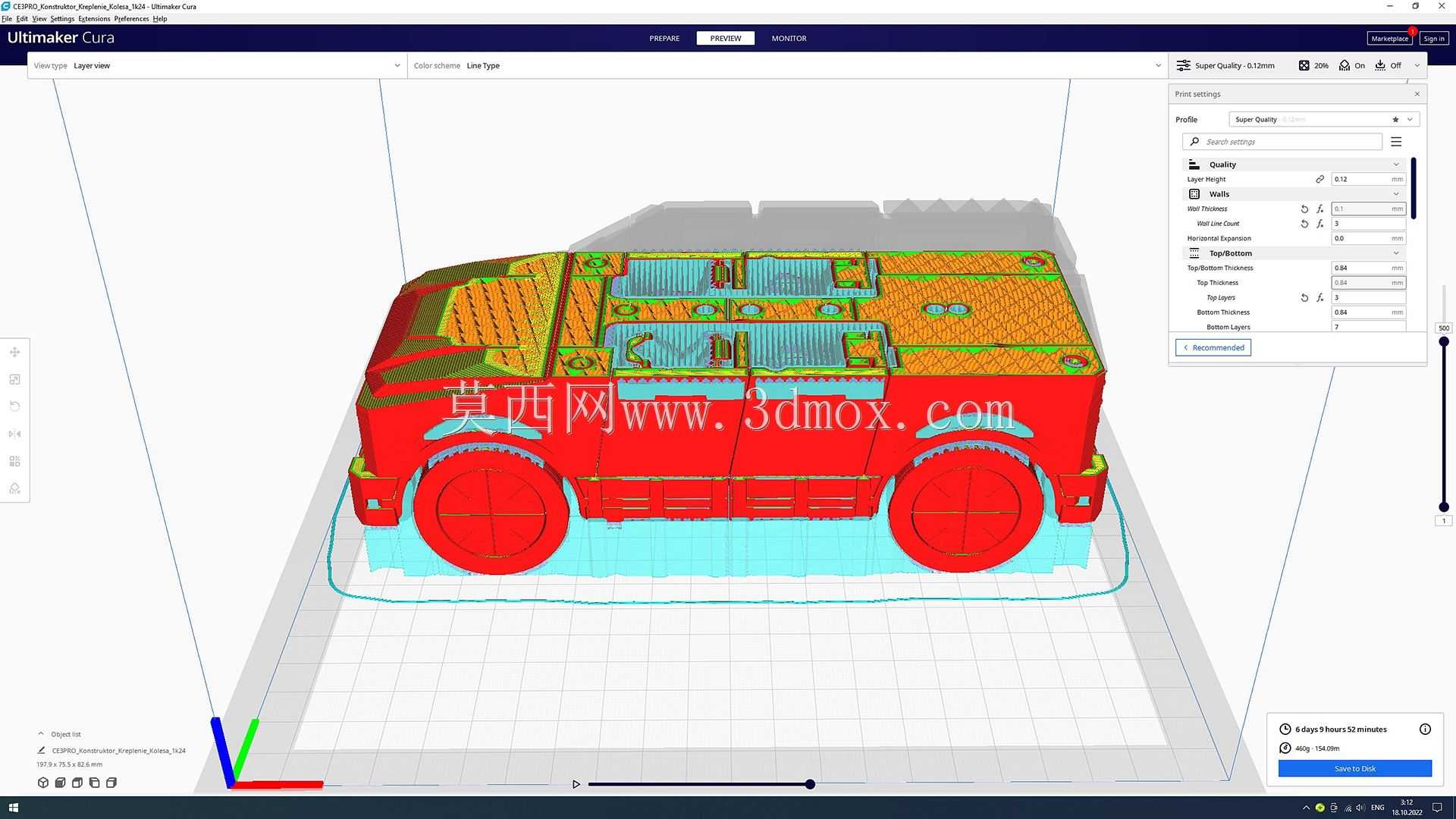This screenshot has height=819, width=1456.
Task: Collapse the Quality settings section
Action: point(1395,165)
